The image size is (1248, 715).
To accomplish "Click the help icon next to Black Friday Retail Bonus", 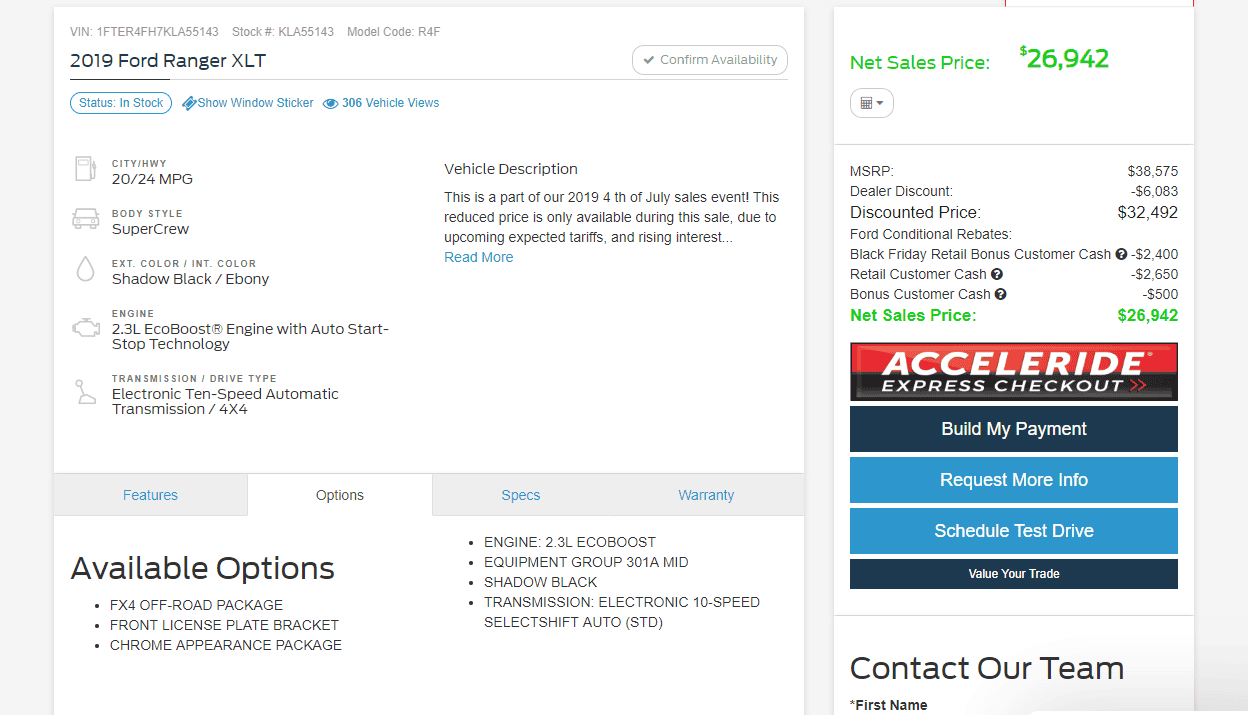I will tap(1121, 254).
